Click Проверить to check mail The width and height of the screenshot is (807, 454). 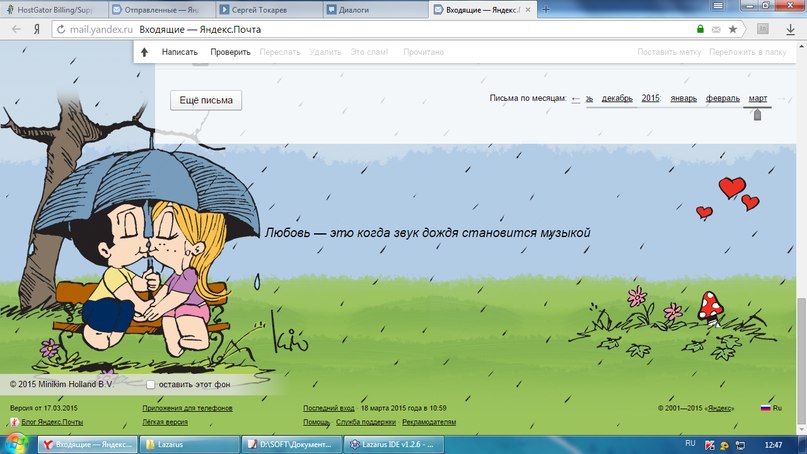231,52
